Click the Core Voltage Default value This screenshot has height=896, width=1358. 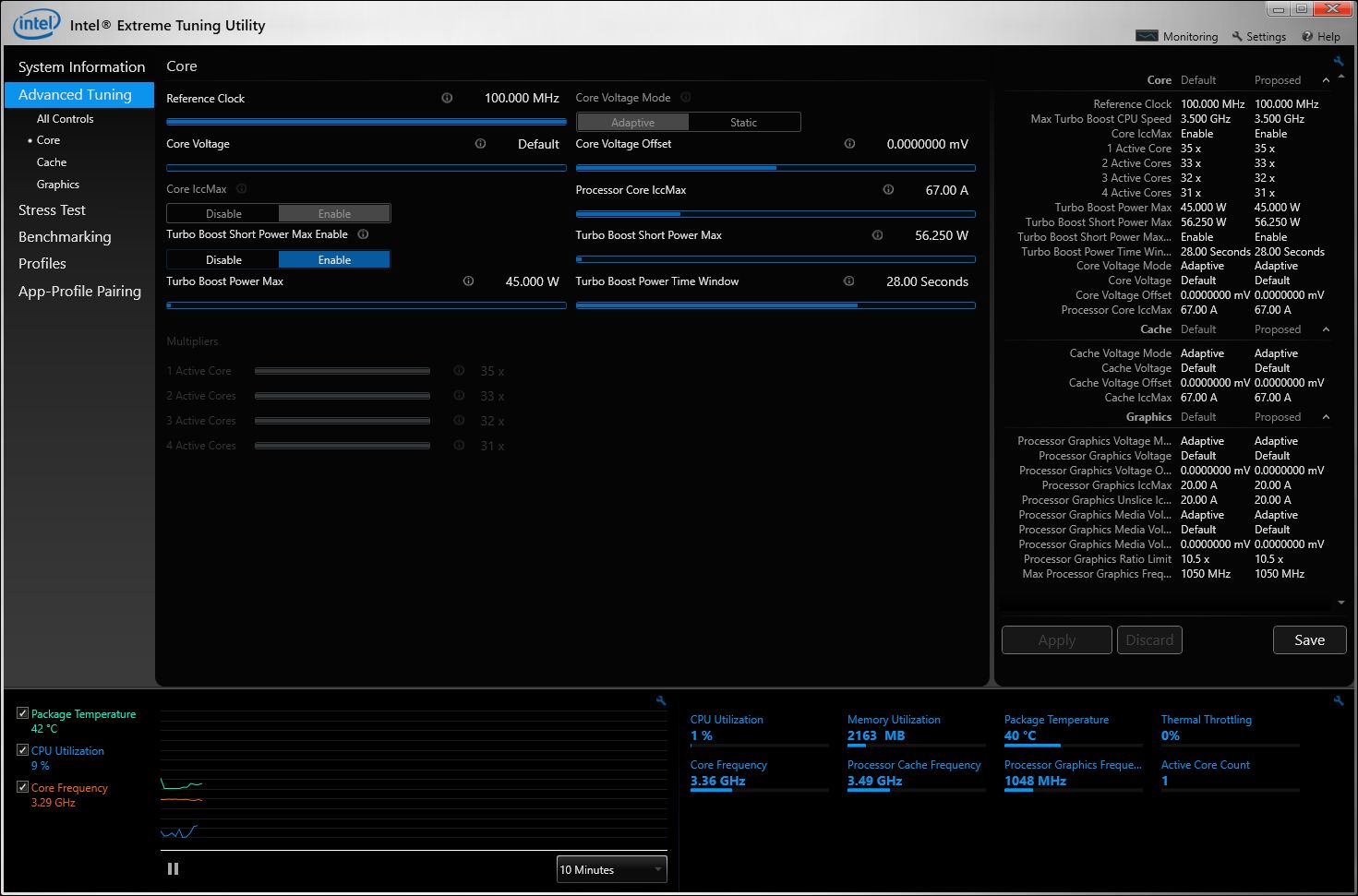pyautogui.click(x=538, y=144)
